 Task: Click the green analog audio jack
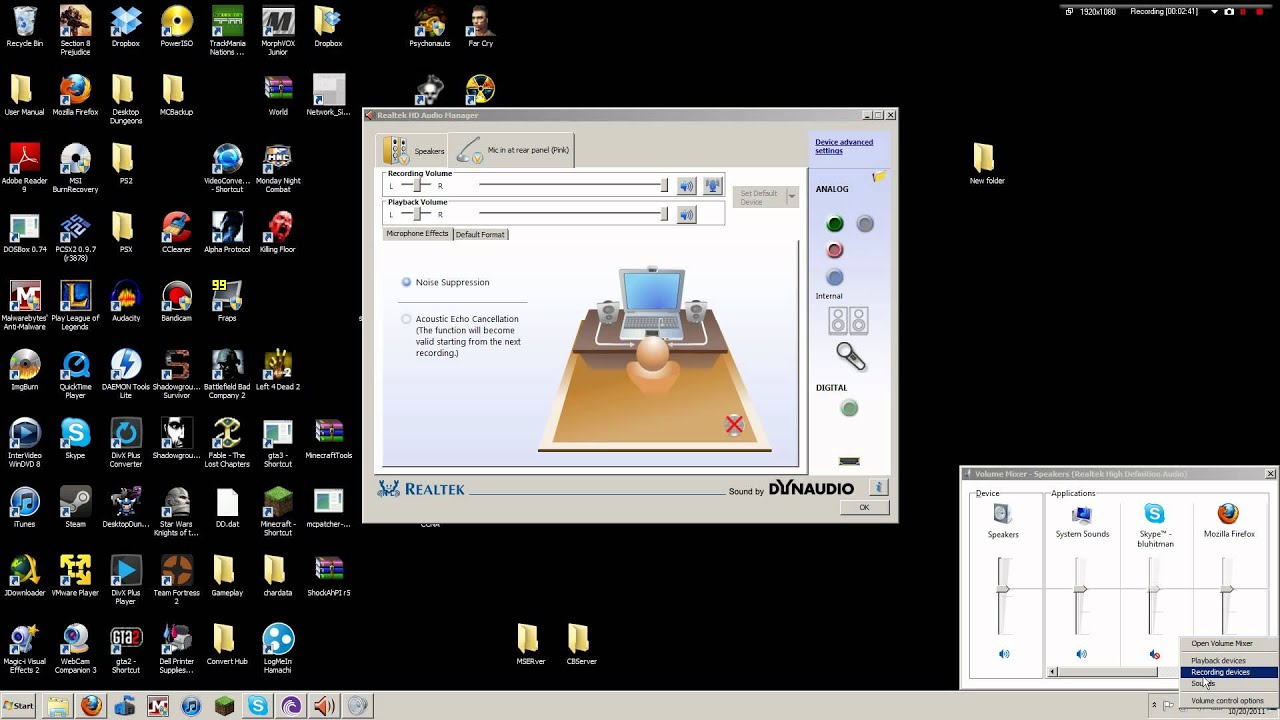pos(834,224)
